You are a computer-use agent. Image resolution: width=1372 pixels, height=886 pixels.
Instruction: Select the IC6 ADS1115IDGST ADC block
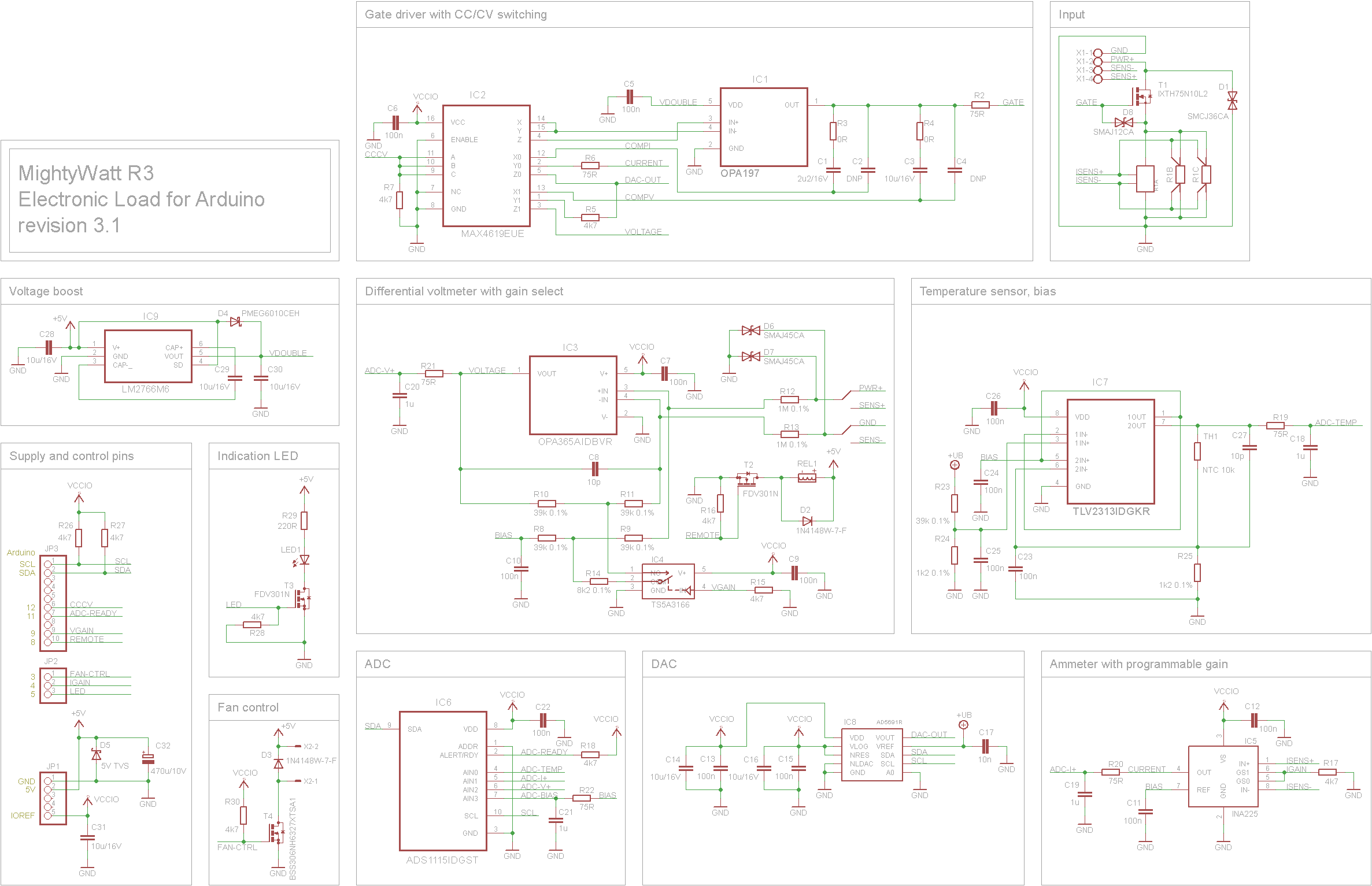[x=443, y=781]
